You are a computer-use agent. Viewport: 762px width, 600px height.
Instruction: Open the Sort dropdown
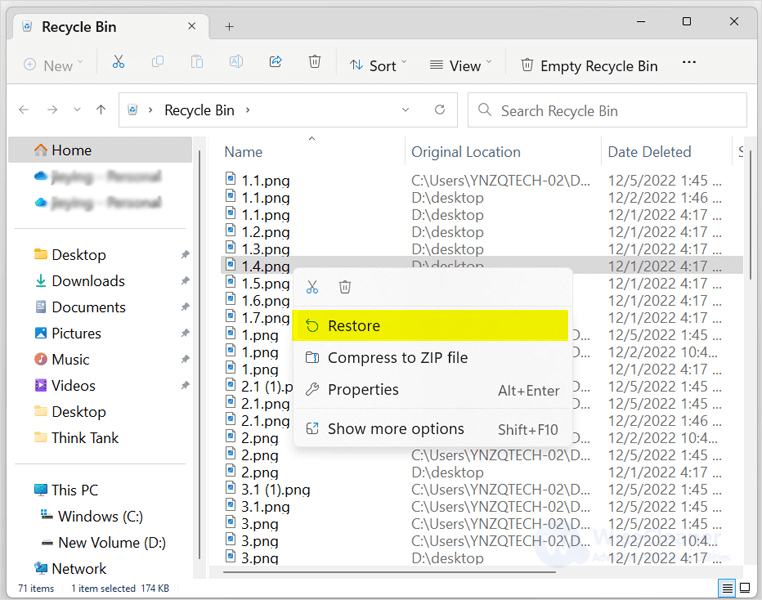pyautogui.click(x=378, y=66)
